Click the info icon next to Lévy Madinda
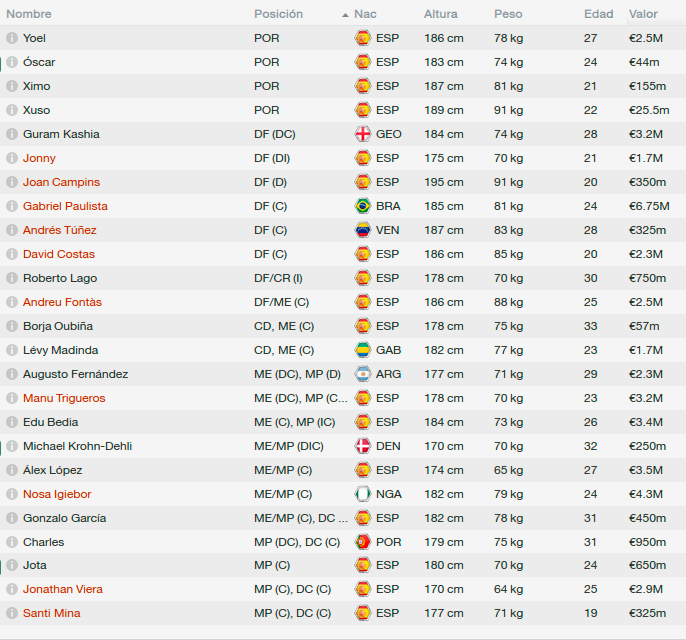The width and height of the screenshot is (686, 640). 12,350
